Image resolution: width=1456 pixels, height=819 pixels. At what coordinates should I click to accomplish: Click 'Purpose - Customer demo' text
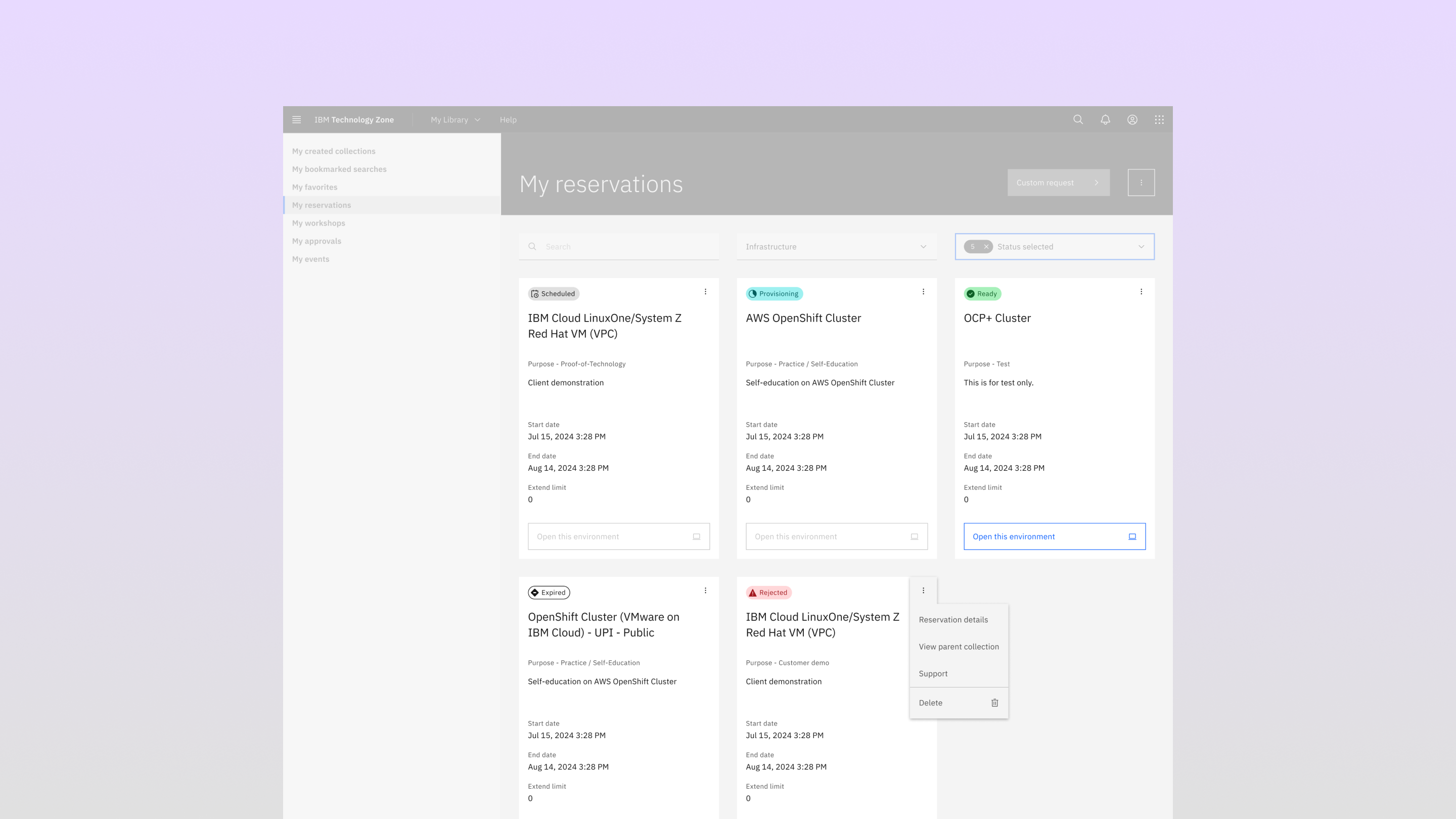pos(787,663)
